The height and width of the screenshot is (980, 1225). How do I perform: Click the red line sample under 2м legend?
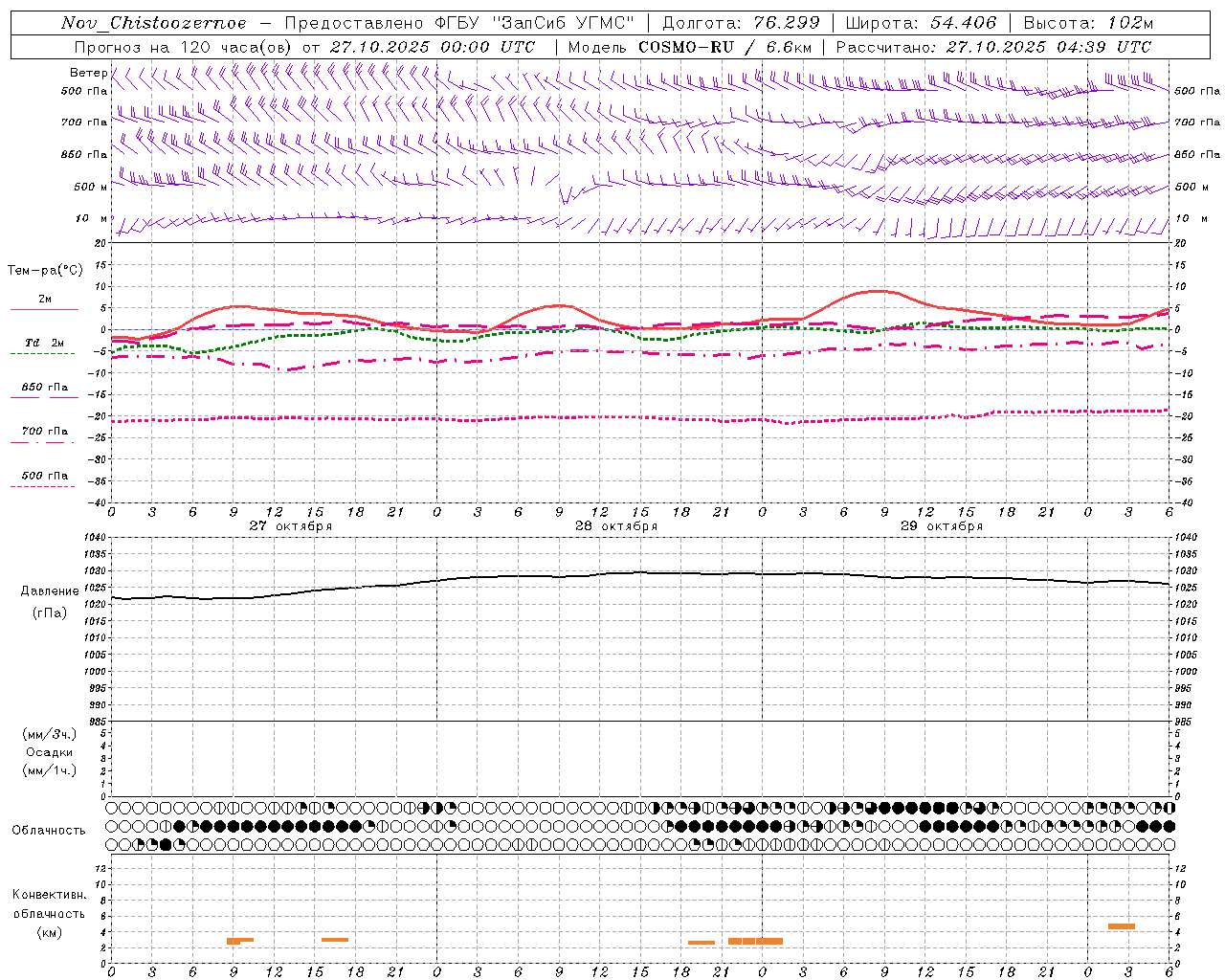click(x=44, y=310)
